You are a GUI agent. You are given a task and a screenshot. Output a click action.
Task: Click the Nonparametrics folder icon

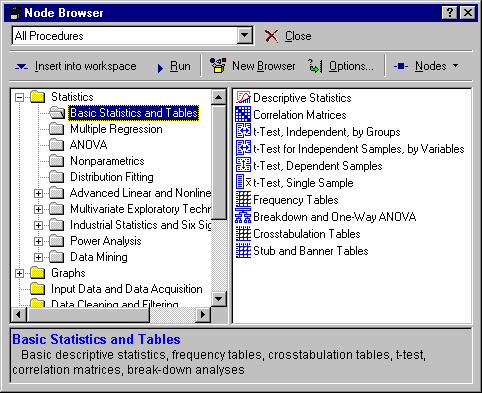[57, 161]
